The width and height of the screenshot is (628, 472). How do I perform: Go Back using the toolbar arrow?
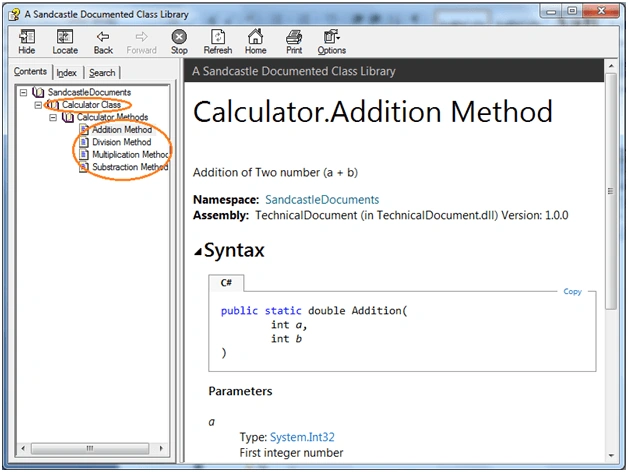point(103,42)
